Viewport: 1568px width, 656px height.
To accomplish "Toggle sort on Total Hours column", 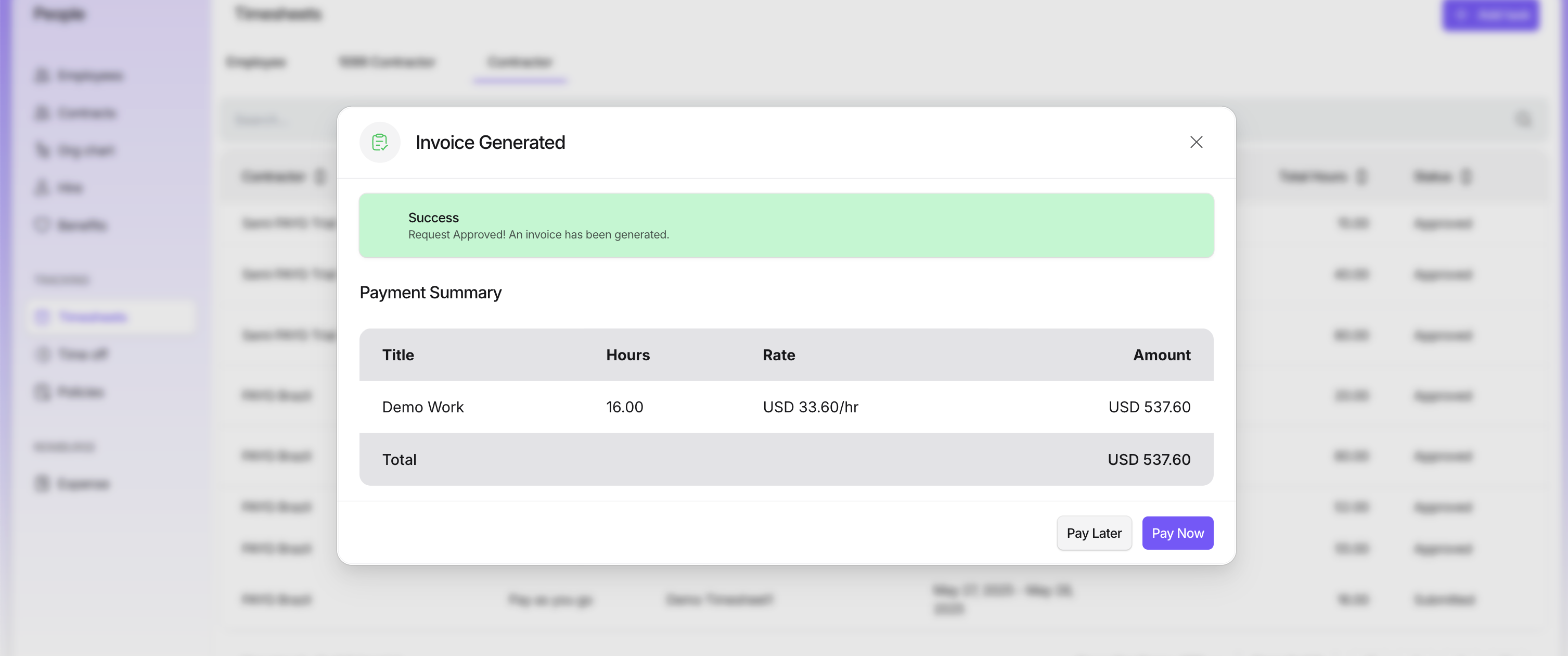I will click(1361, 176).
